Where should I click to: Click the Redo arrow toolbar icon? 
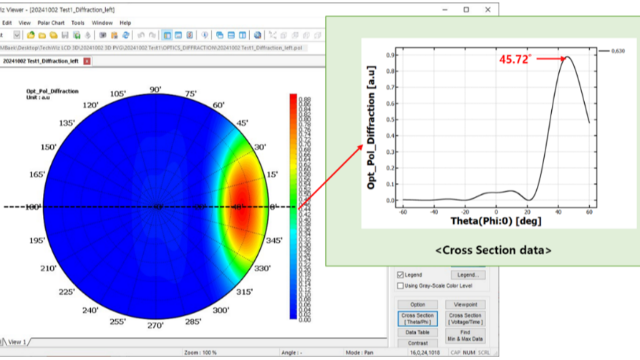(x=152, y=35)
